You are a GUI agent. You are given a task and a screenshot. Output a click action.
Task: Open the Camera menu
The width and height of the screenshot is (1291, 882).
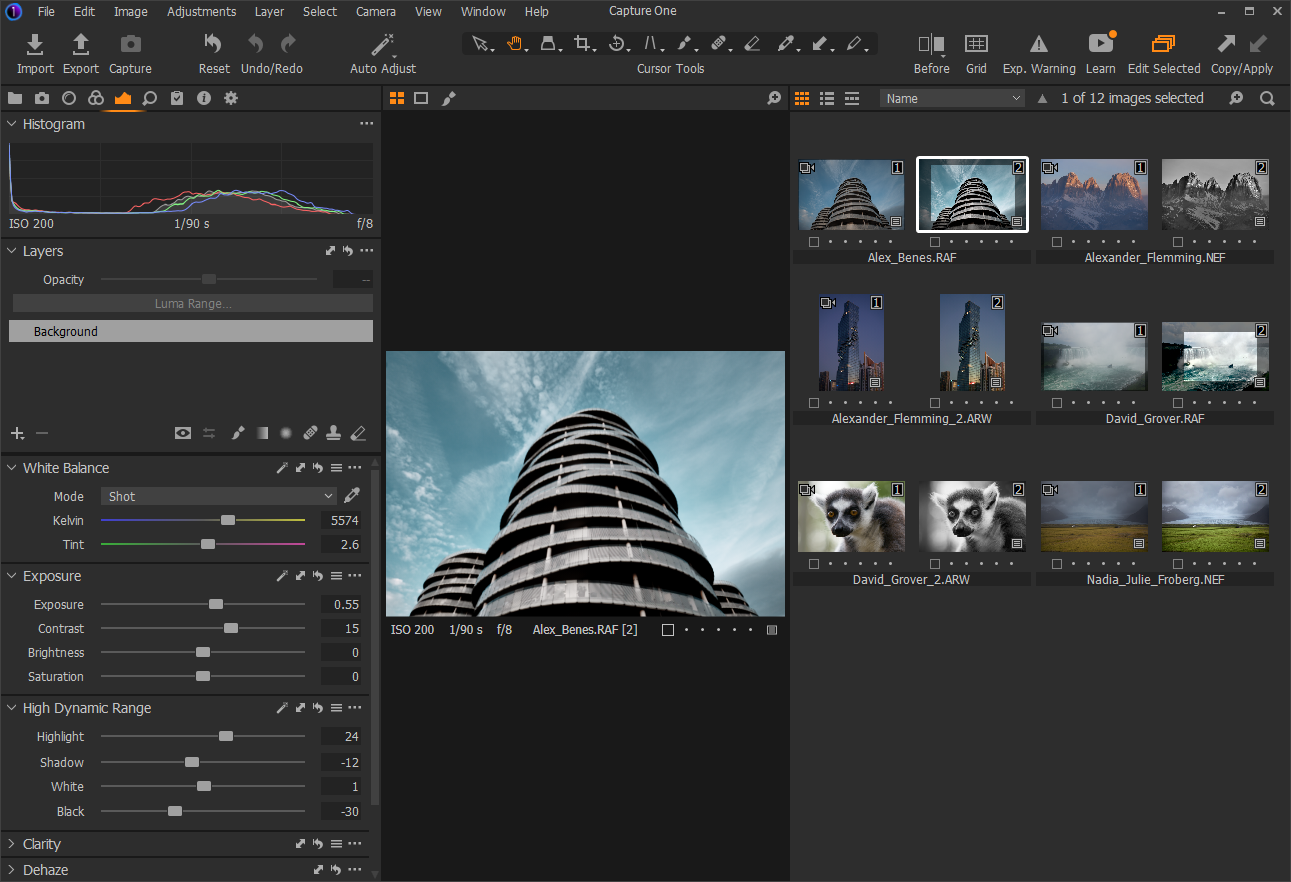point(376,12)
